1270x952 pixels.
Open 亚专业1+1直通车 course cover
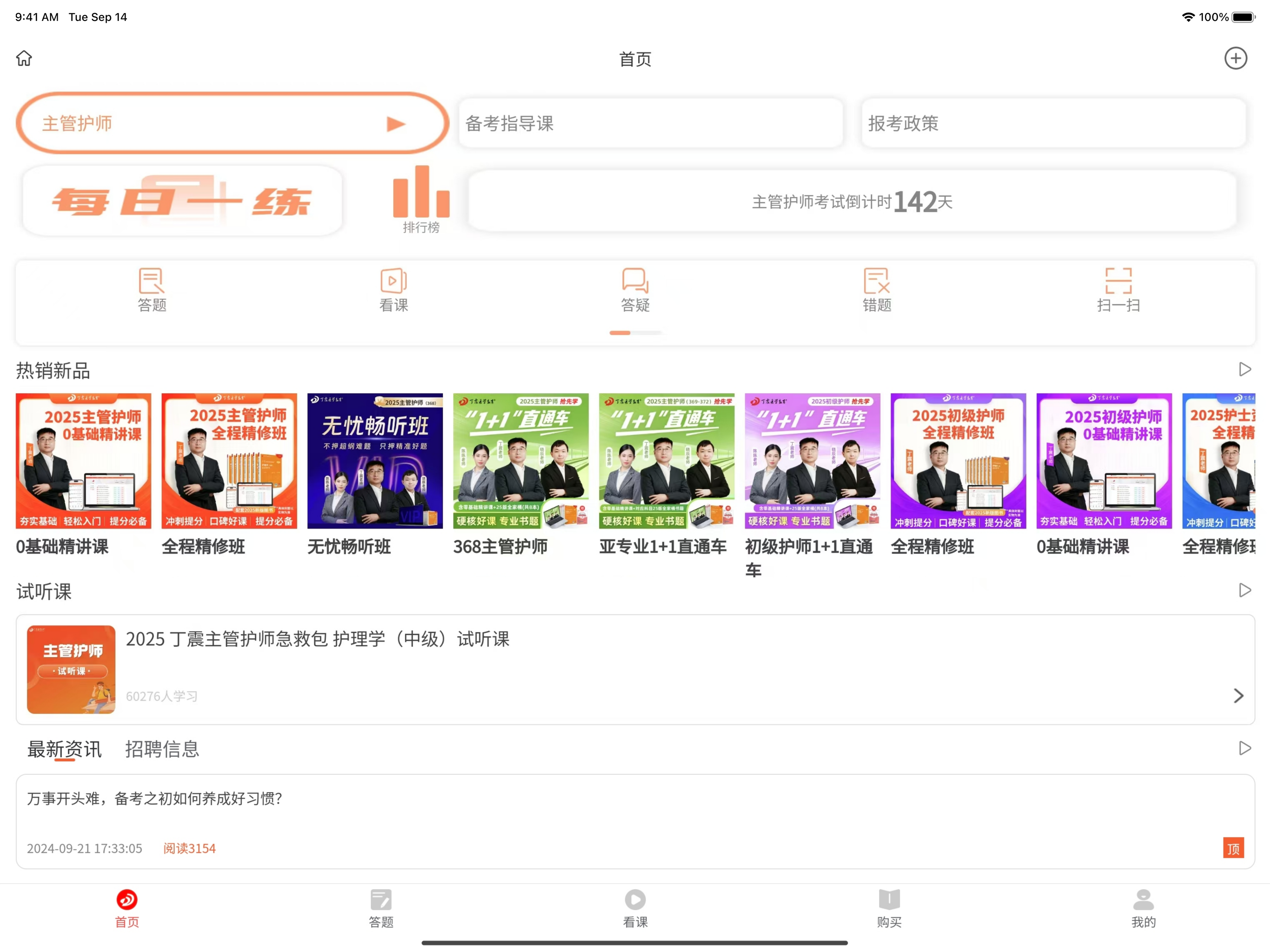click(667, 461)
